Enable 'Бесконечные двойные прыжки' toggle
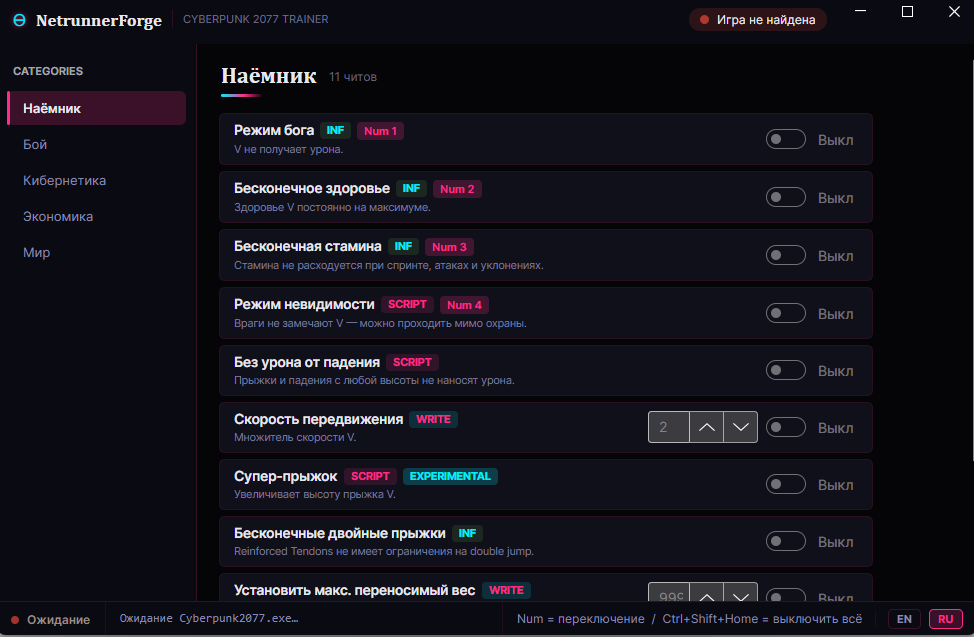The image size is (974, 637). click(785, 541)
